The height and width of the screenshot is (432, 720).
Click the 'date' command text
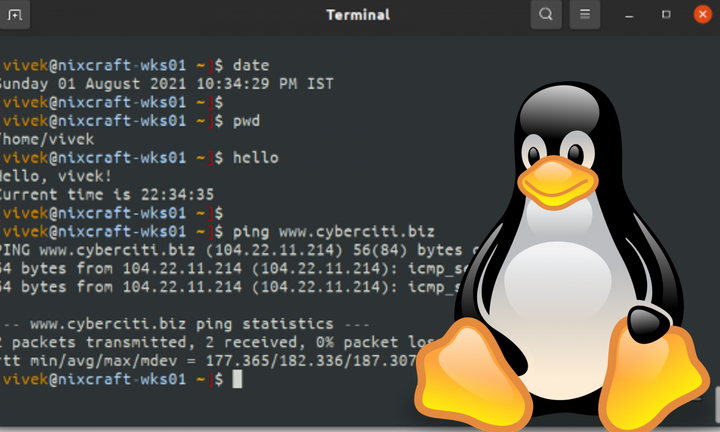251,65
